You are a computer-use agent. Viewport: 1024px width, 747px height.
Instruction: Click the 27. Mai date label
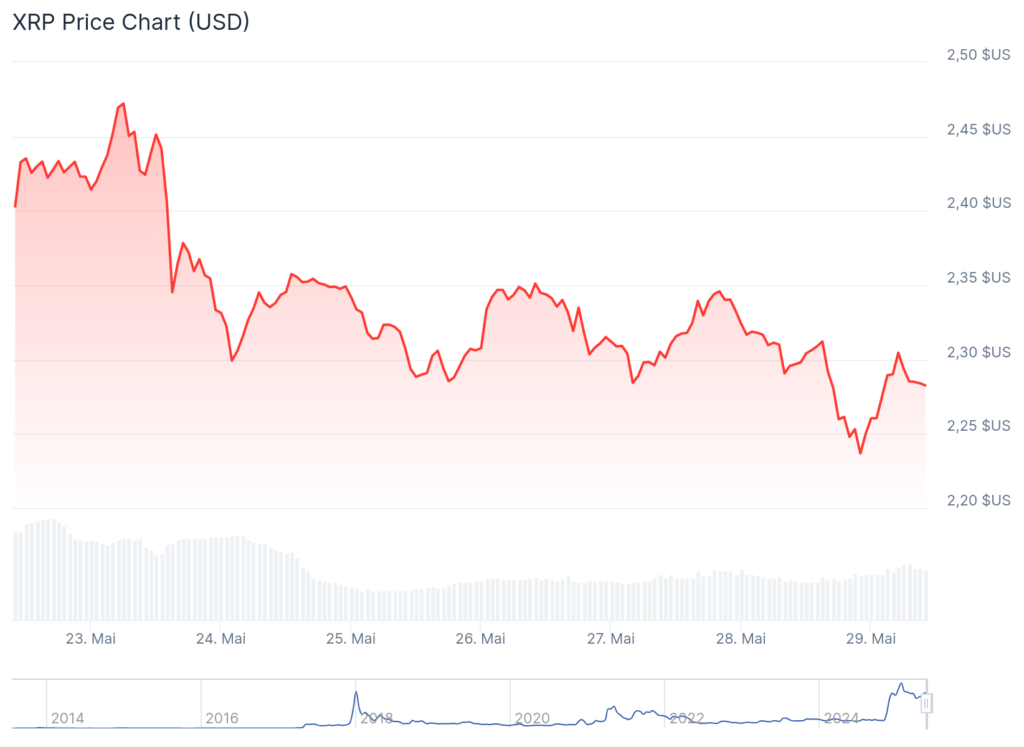(x=610, y=638)
